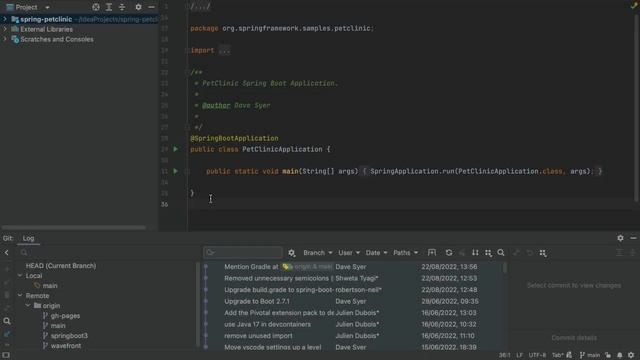Screen dimensions: 640x360
Task: Open Group By icon in changes toolbar
Action: 543,253
